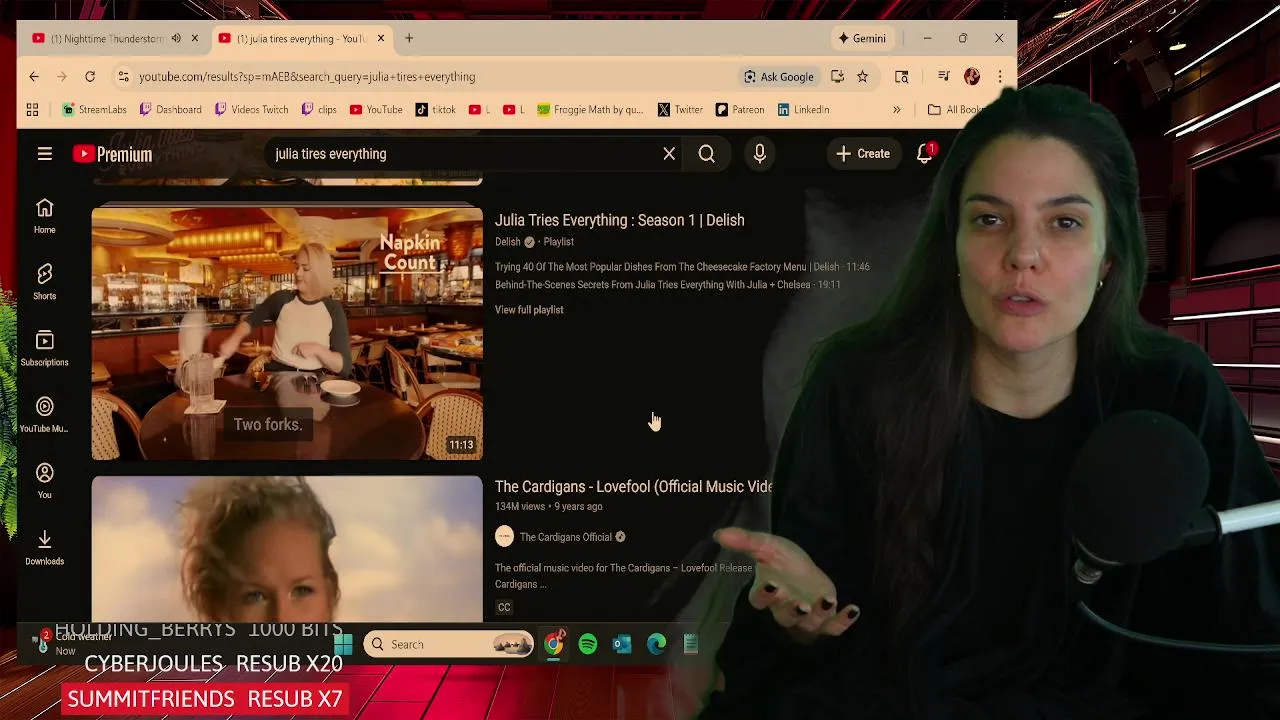1280x720 pixels.
Task: Open Microsoft Edge from the taskbar
Action: (657, 645)
